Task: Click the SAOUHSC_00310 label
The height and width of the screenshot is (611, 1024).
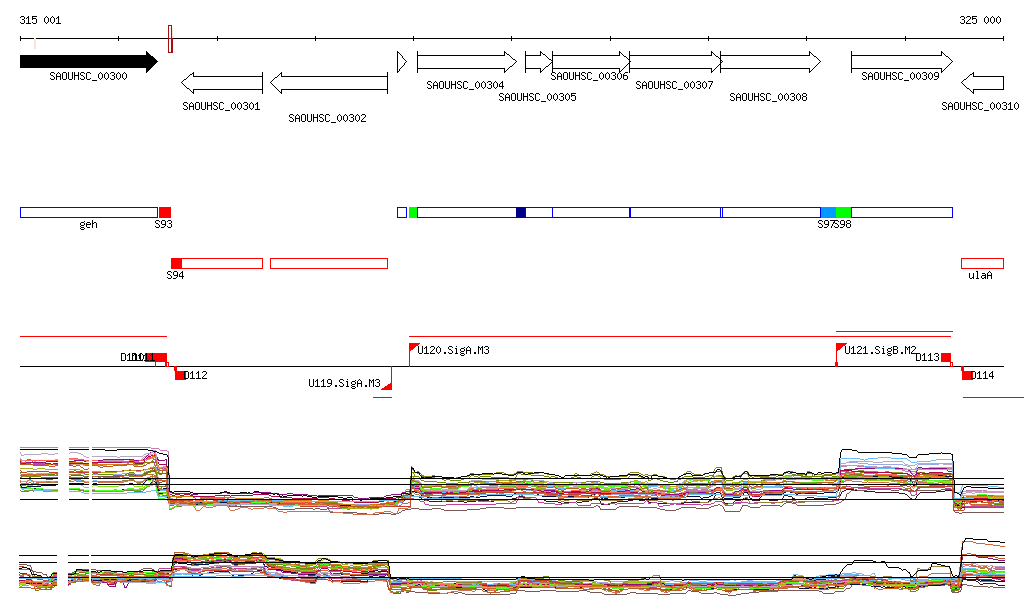Action: click(x=980, y=106)
